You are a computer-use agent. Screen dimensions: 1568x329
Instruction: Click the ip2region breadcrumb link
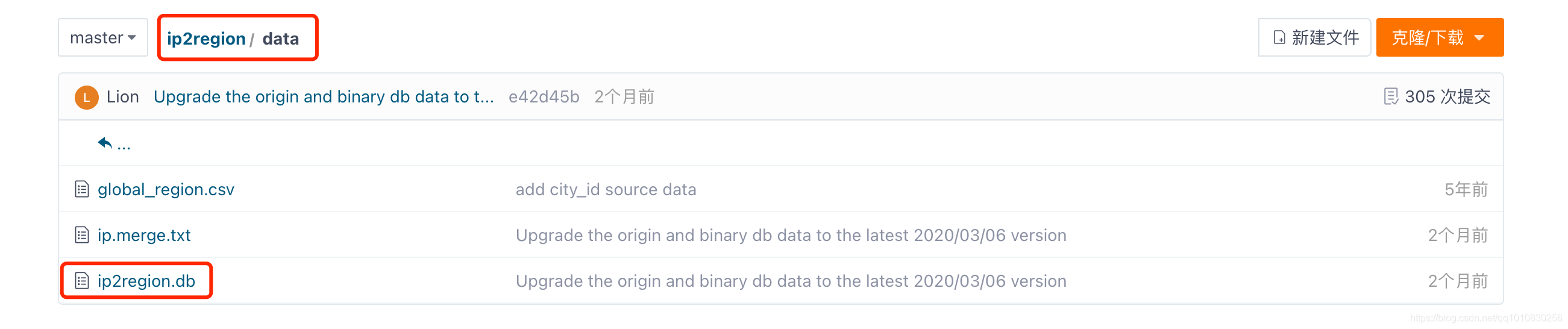[x=205, y=39]
